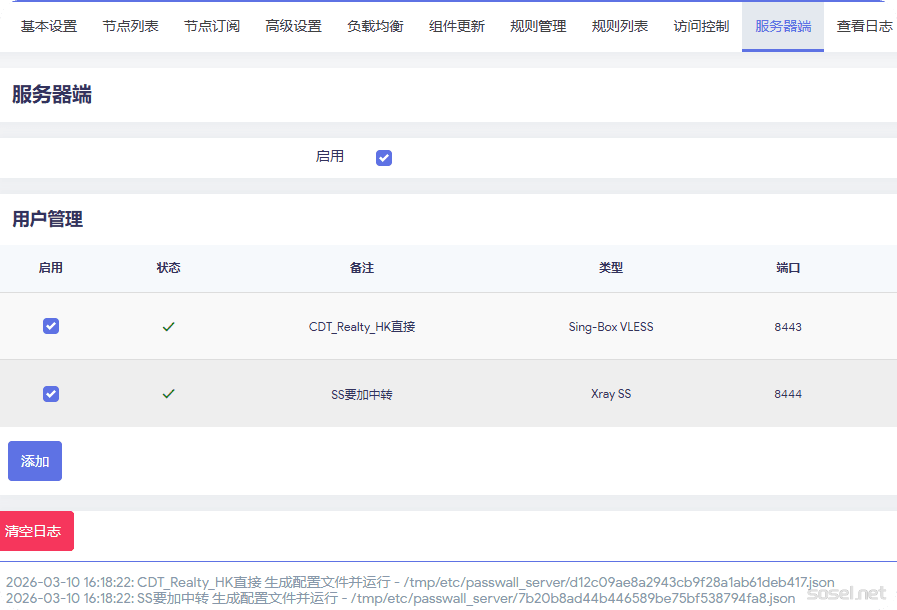Select the 负载均衡 tab
Viewport: 897px width, 610px height.
click(375, 26)
